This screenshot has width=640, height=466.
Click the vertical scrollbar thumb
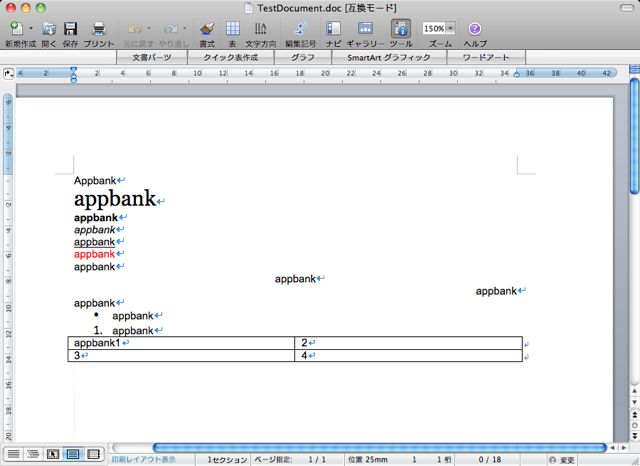click(634, 135)
